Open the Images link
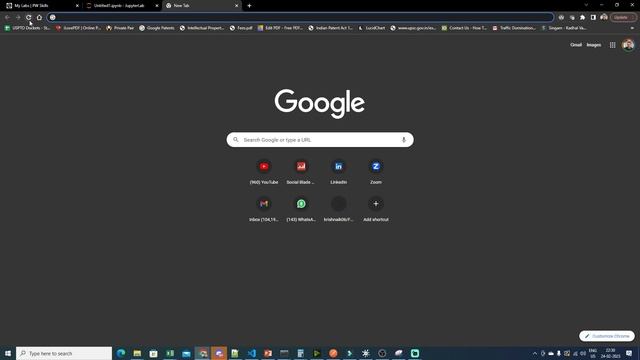Image resolution: width=640 pixels, height=360 pixels. (x=593, y=45)
